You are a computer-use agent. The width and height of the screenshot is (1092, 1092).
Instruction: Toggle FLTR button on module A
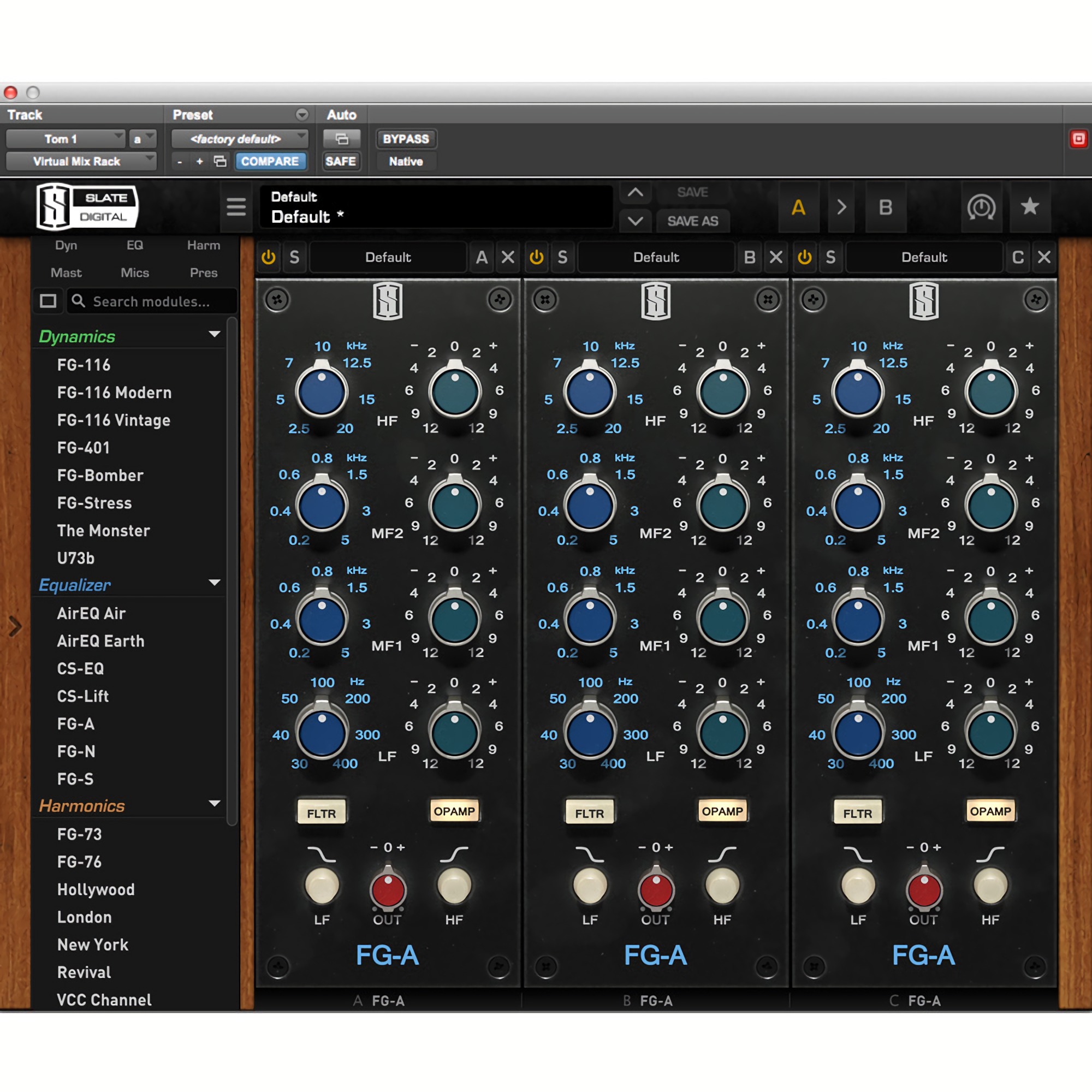point(322,813)
